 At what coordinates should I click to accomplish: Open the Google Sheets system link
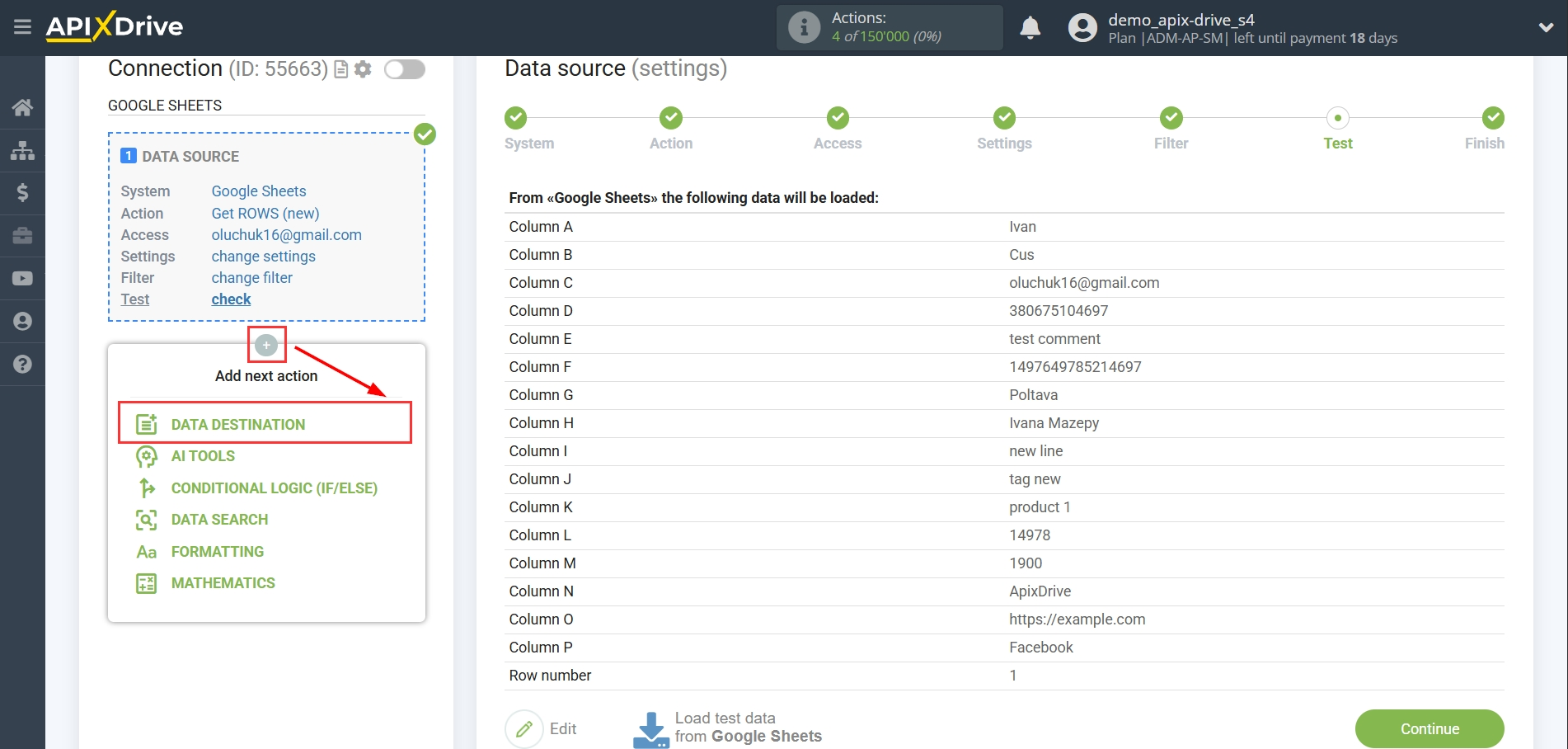click(x=258, y=191)
